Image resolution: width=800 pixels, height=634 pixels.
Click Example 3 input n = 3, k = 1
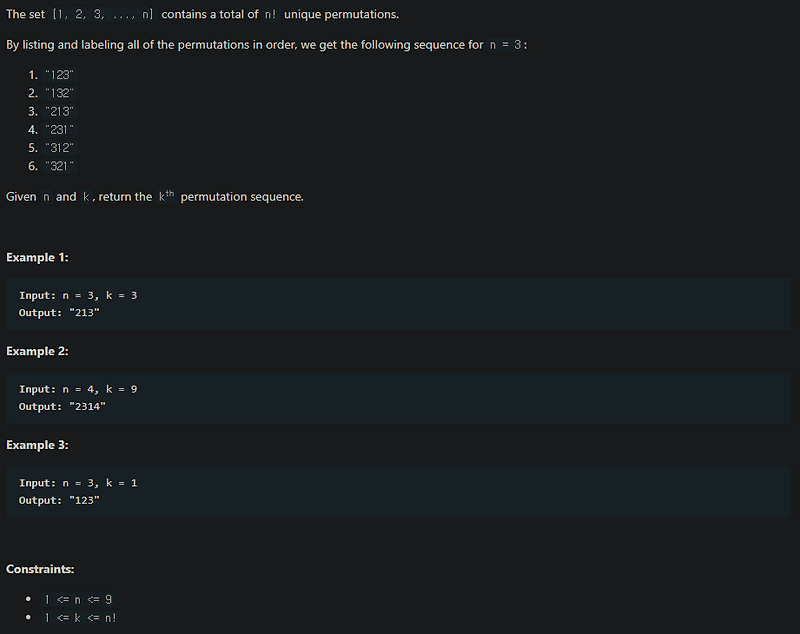point(78,483)
